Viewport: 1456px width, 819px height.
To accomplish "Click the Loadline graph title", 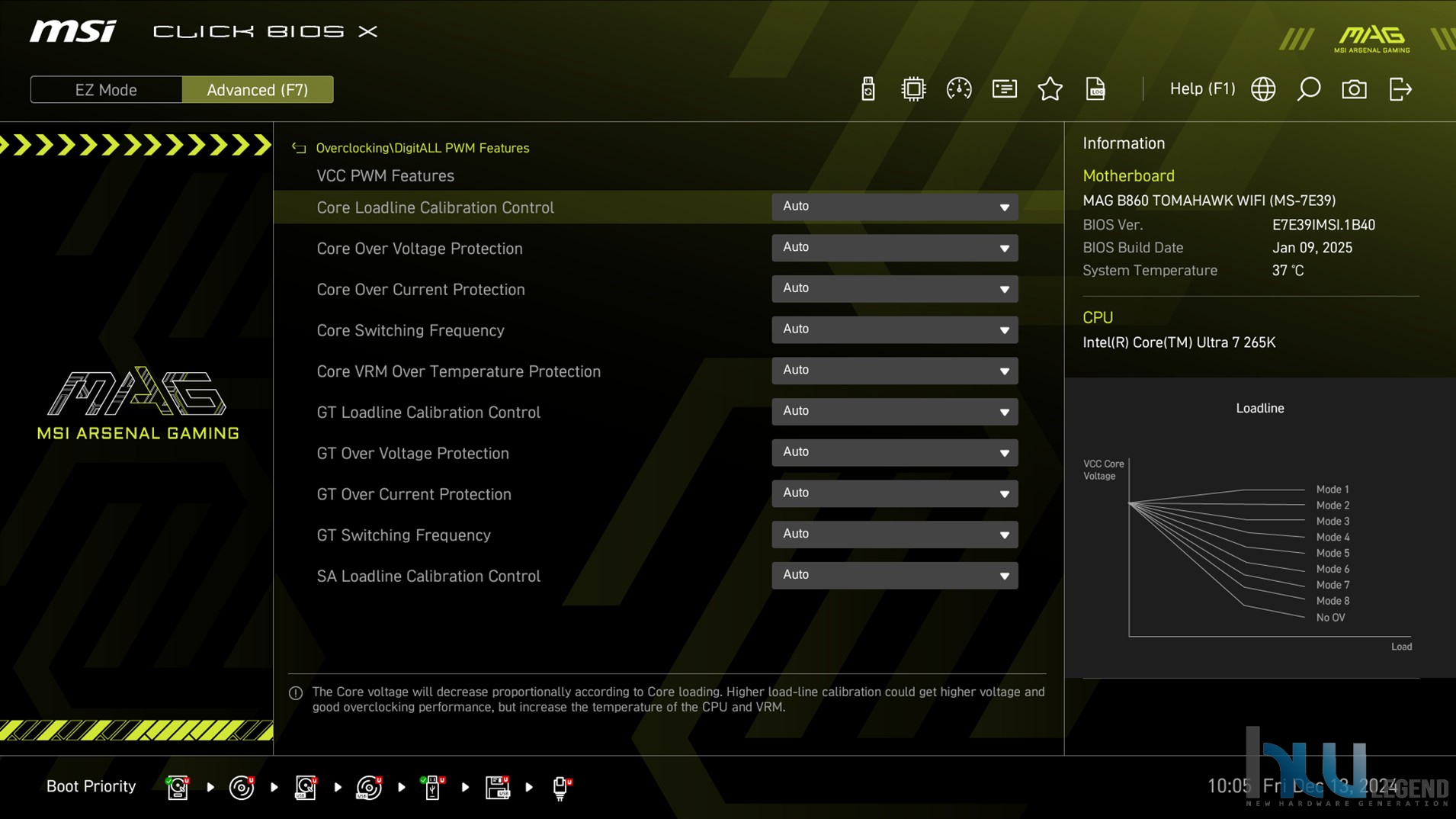I will (1259, 409).
